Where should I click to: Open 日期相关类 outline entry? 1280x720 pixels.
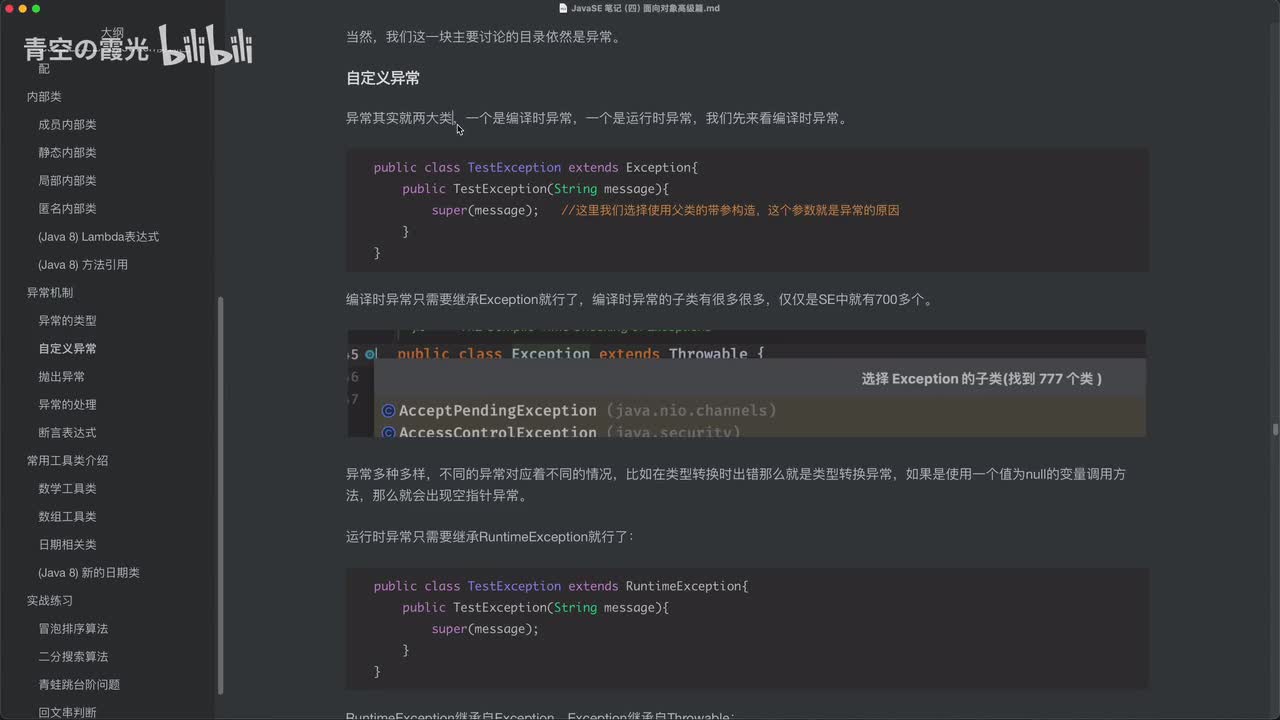67,545
